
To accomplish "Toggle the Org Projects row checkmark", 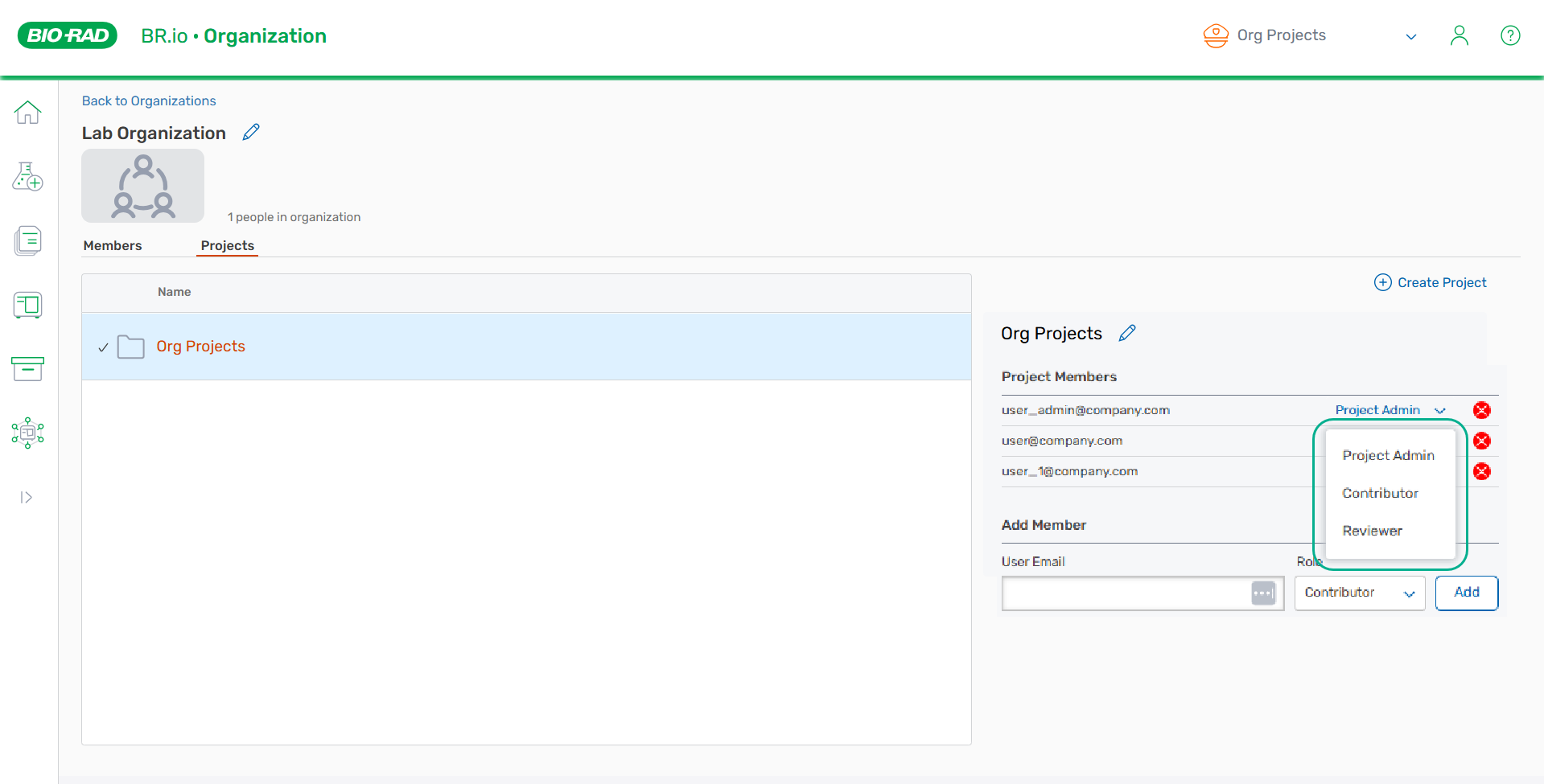I will click(x=103, y=347).
